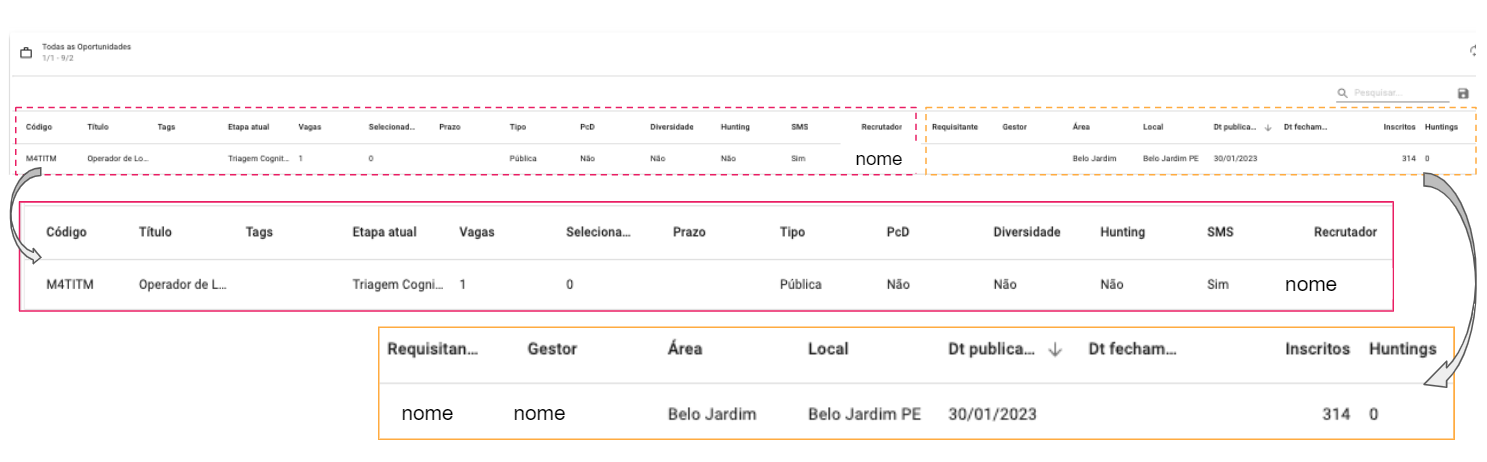Screen dimensions: 1487x462
Task: Click the 314 Inscritos value in the orange enlarged panel
Action: click(x=1334, y=414)
